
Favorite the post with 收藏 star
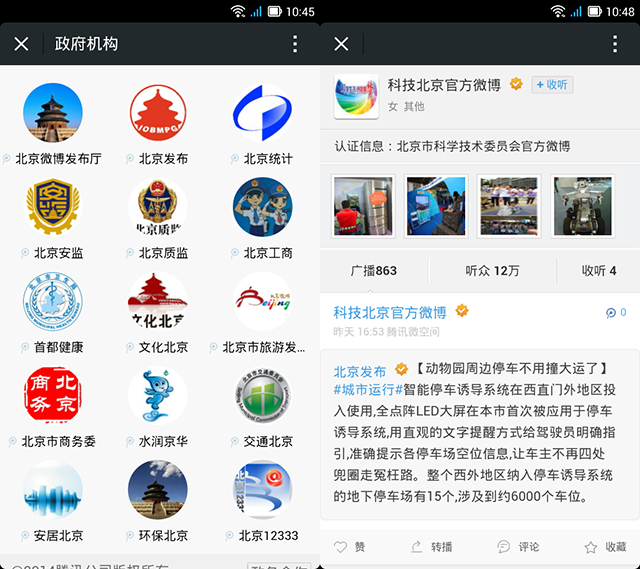[605, 547]
